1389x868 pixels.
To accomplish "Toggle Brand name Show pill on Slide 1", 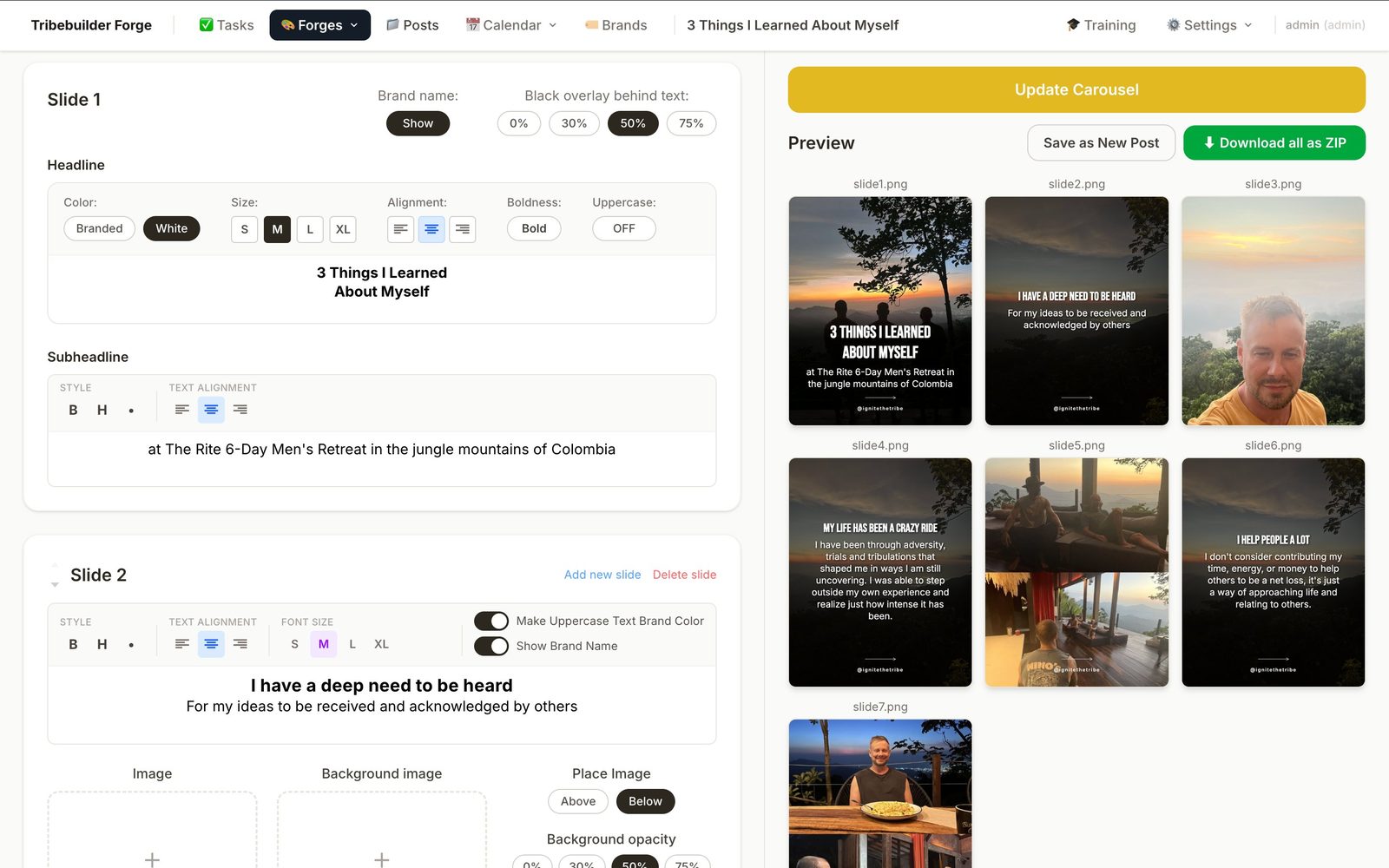I will [x=418, y=123].
